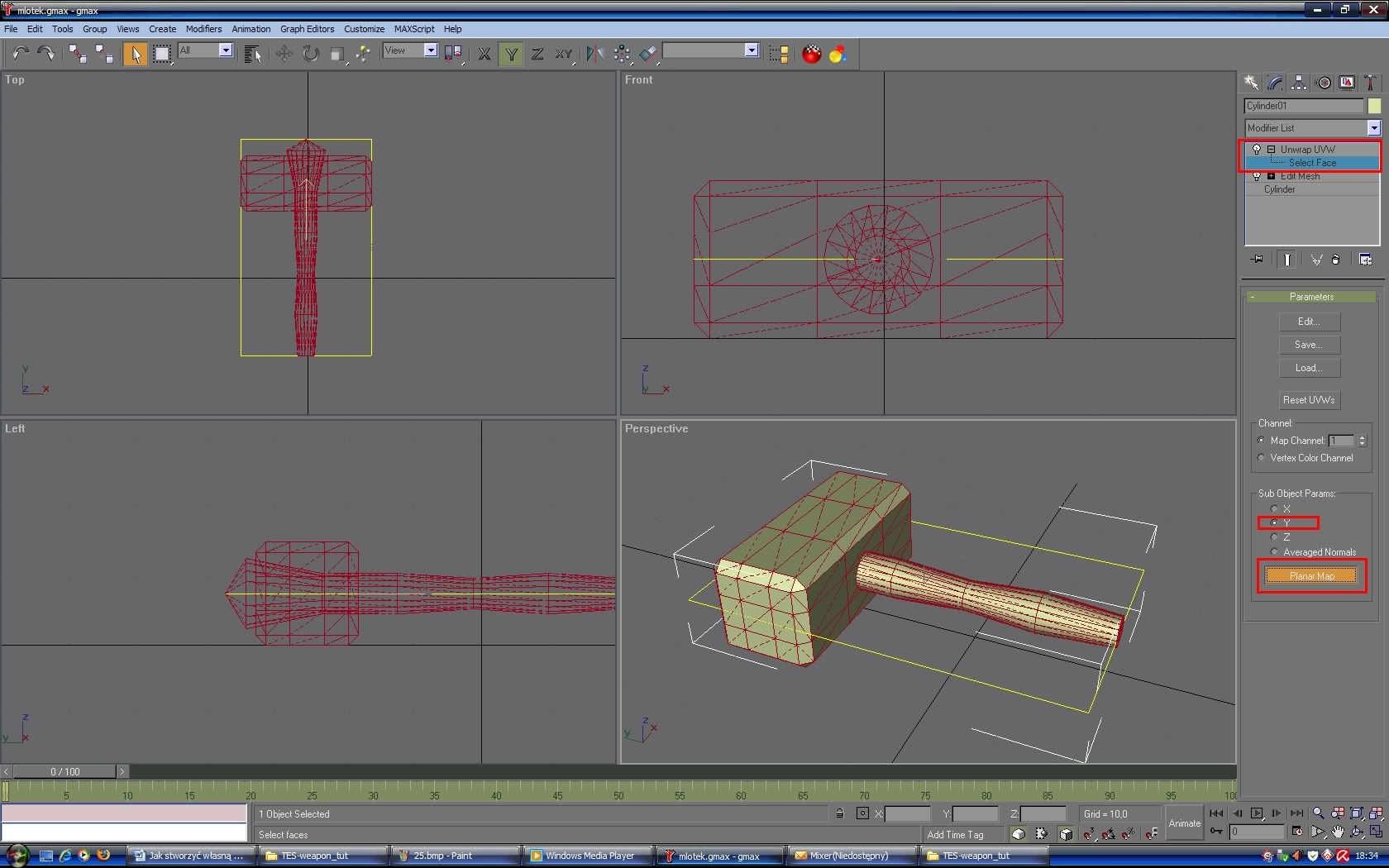Select the Z sub-object axis radio
This screenshot has width=1389, height=868.
tap(1274, 537)
